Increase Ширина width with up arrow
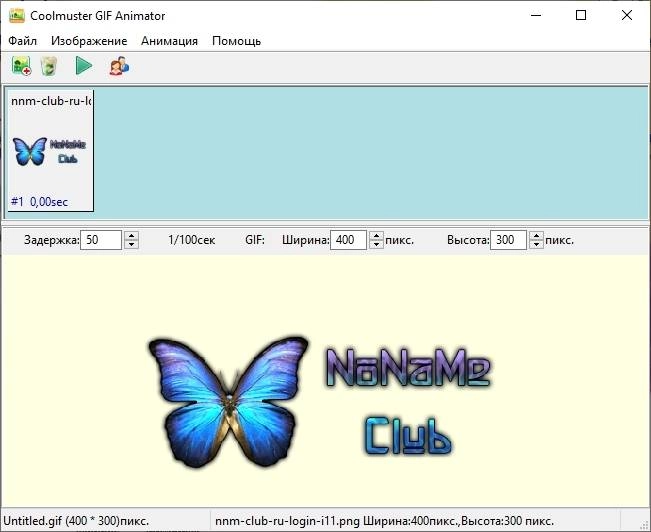Image resolution: width=651 pixels, height=532 pixels. [376, 235]
